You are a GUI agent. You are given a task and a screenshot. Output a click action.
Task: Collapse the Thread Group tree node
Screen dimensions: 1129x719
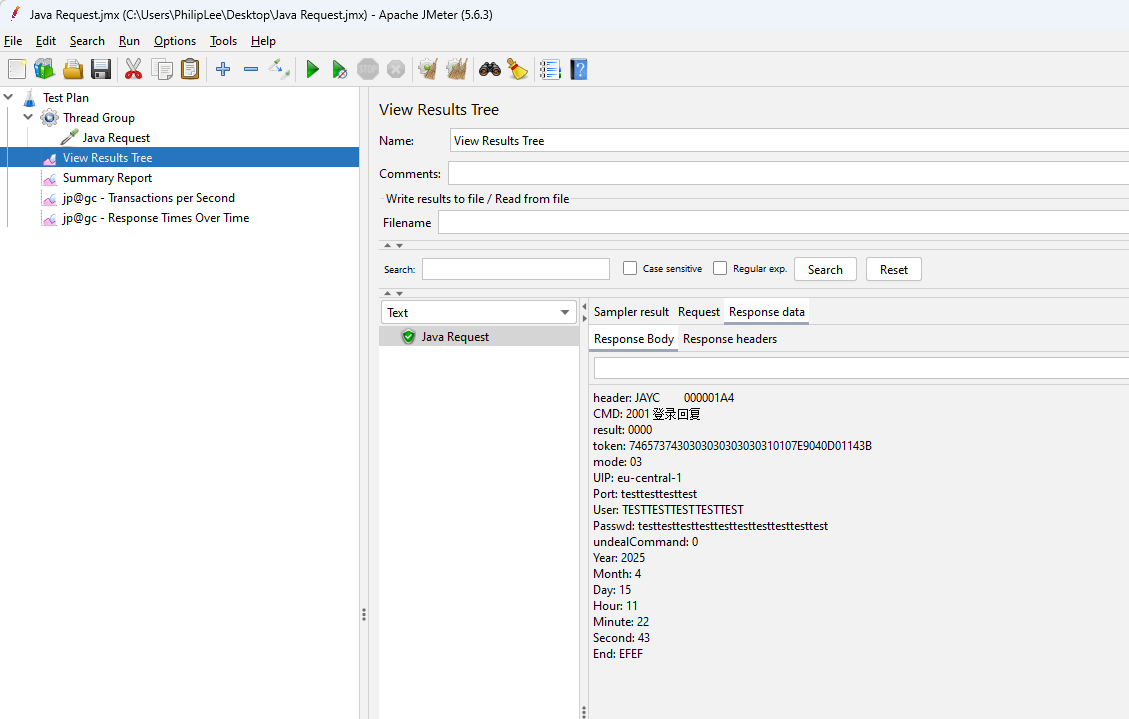(x=28, y=117)
